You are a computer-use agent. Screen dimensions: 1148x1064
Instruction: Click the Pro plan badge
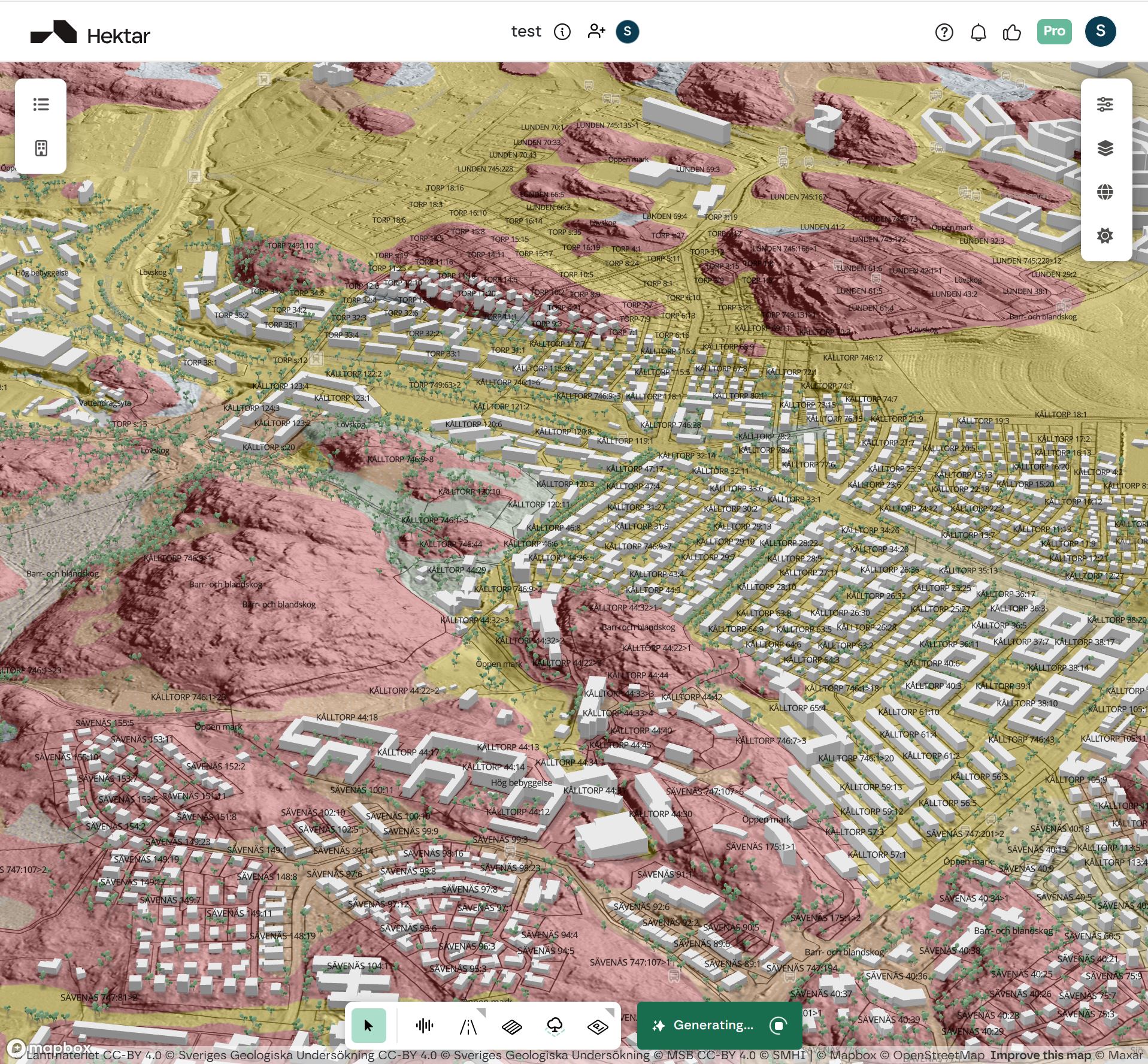pyautogui.click(x=1054, y=31)
